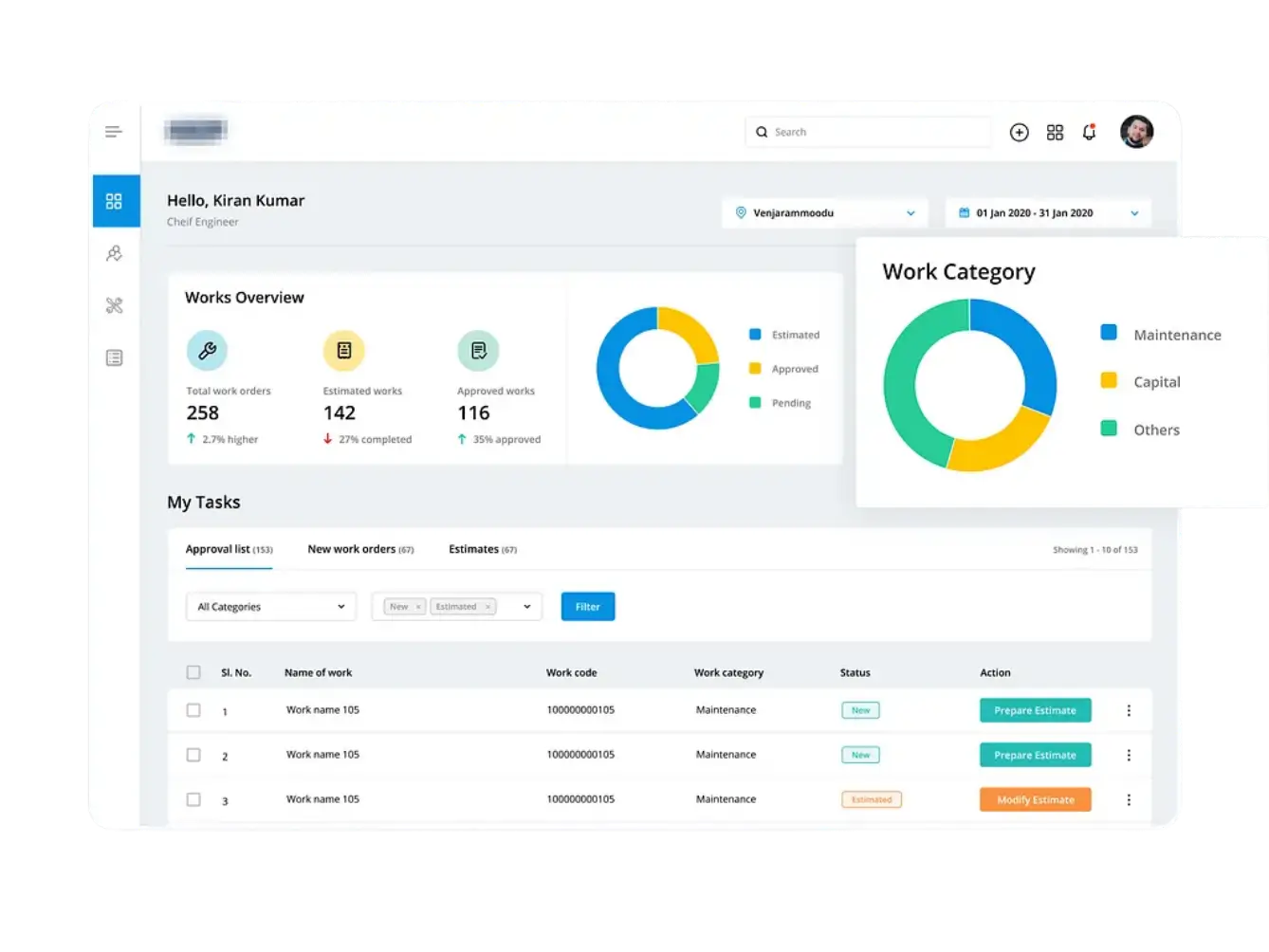Open more options for row 2
This screenshot has width=1269, height=952.
pyautogui.click(x=1129, y=755)
